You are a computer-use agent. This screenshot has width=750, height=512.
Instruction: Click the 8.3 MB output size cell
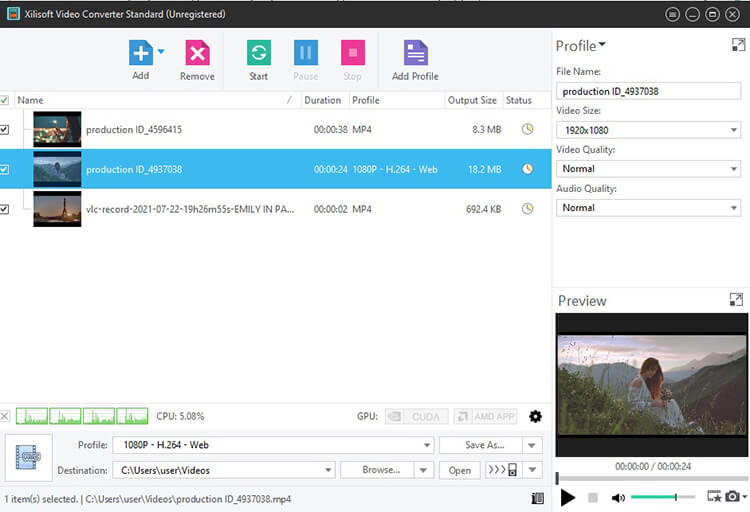click(486, 130)
